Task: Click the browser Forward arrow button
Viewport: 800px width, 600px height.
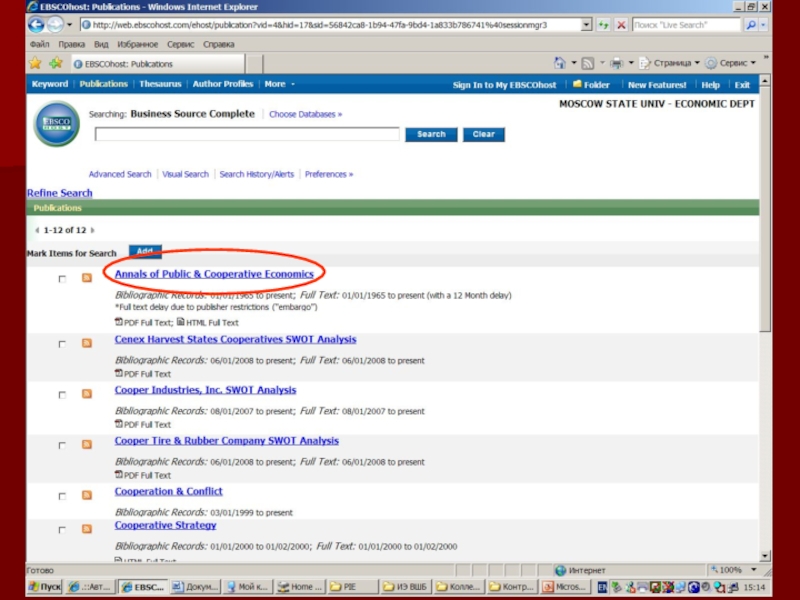Action: [55, 24]
